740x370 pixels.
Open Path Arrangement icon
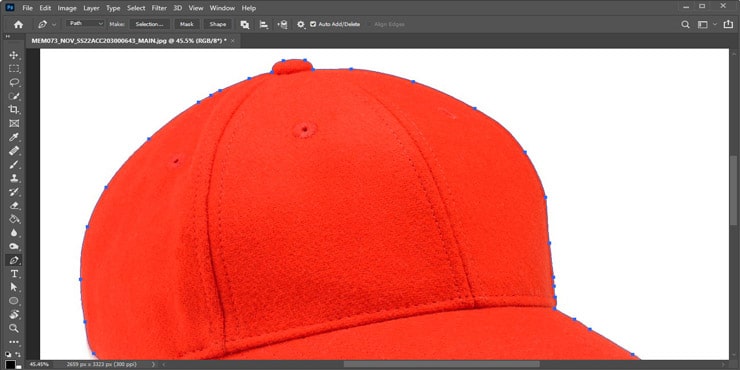[282, 25]
